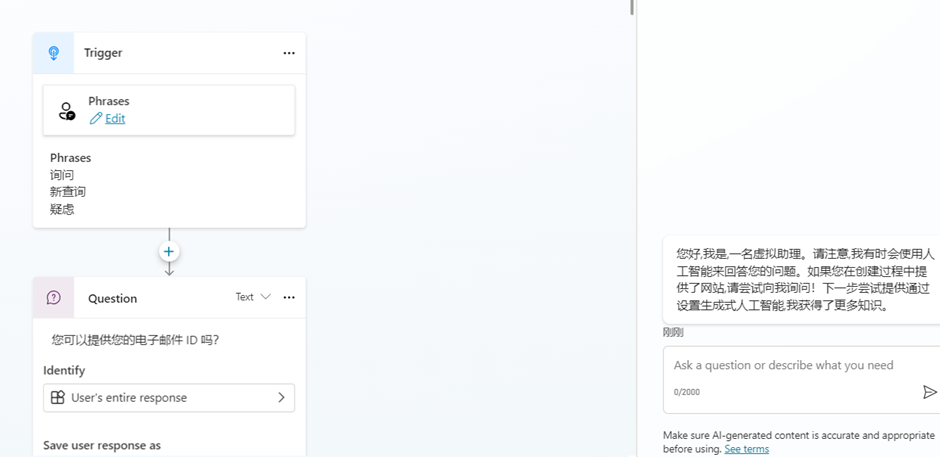Open the Trigger node more options menu
Screen dimensions: 940x457
(x=289, y=53)
